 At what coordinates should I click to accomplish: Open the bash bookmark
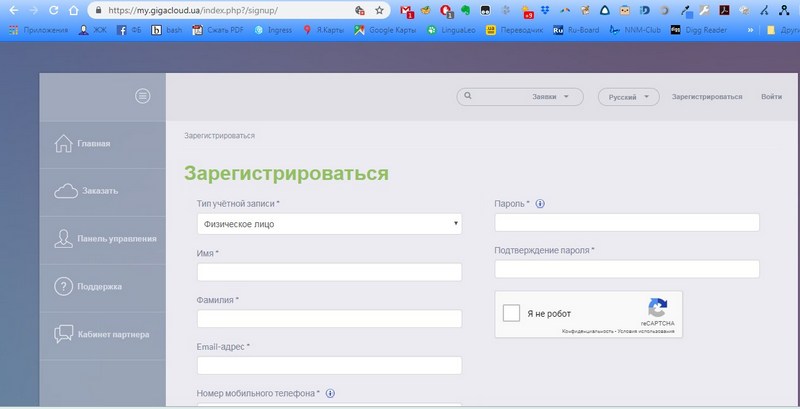point(166,30)
